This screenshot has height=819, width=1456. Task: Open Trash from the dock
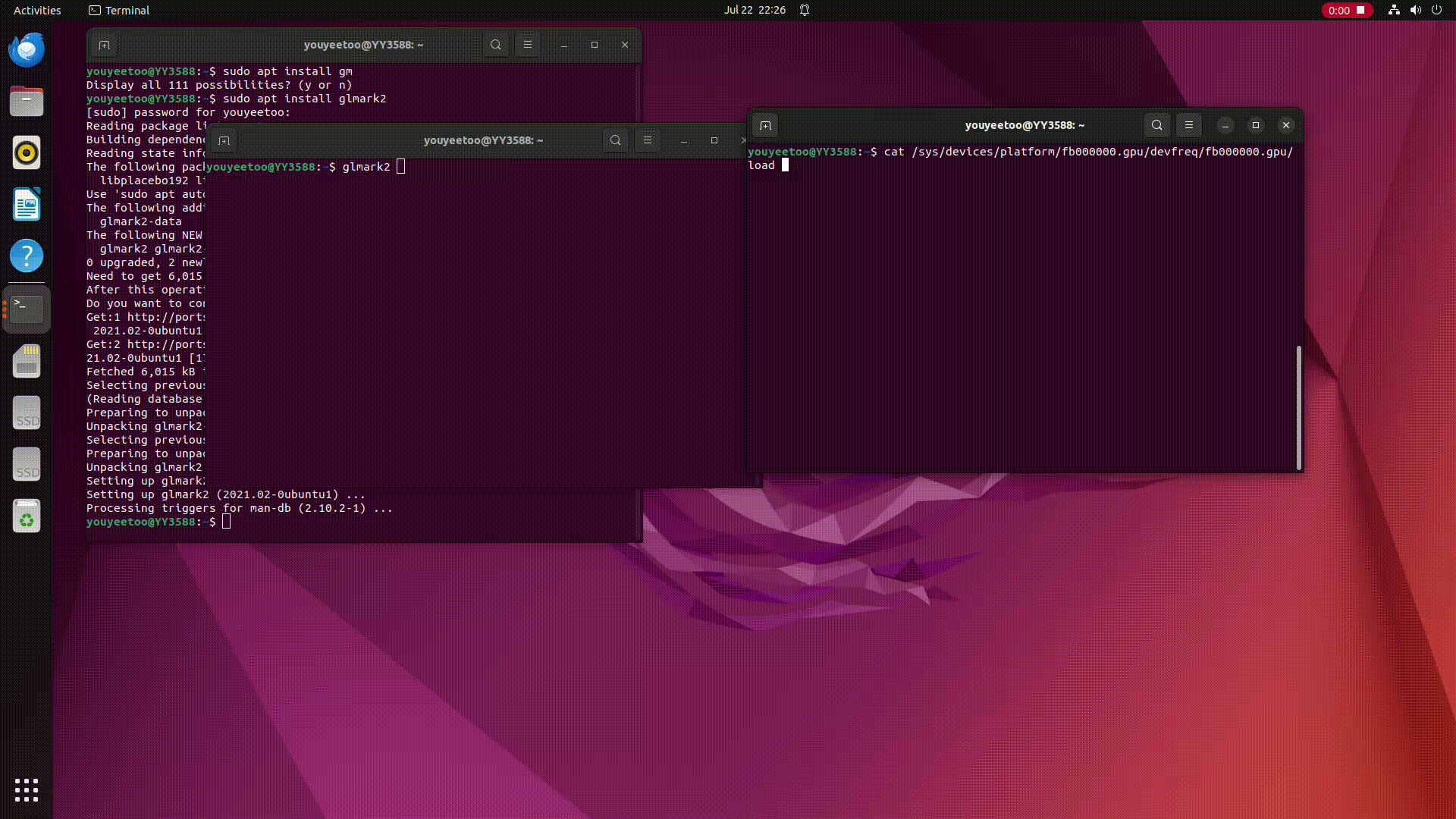click(27, 517)
